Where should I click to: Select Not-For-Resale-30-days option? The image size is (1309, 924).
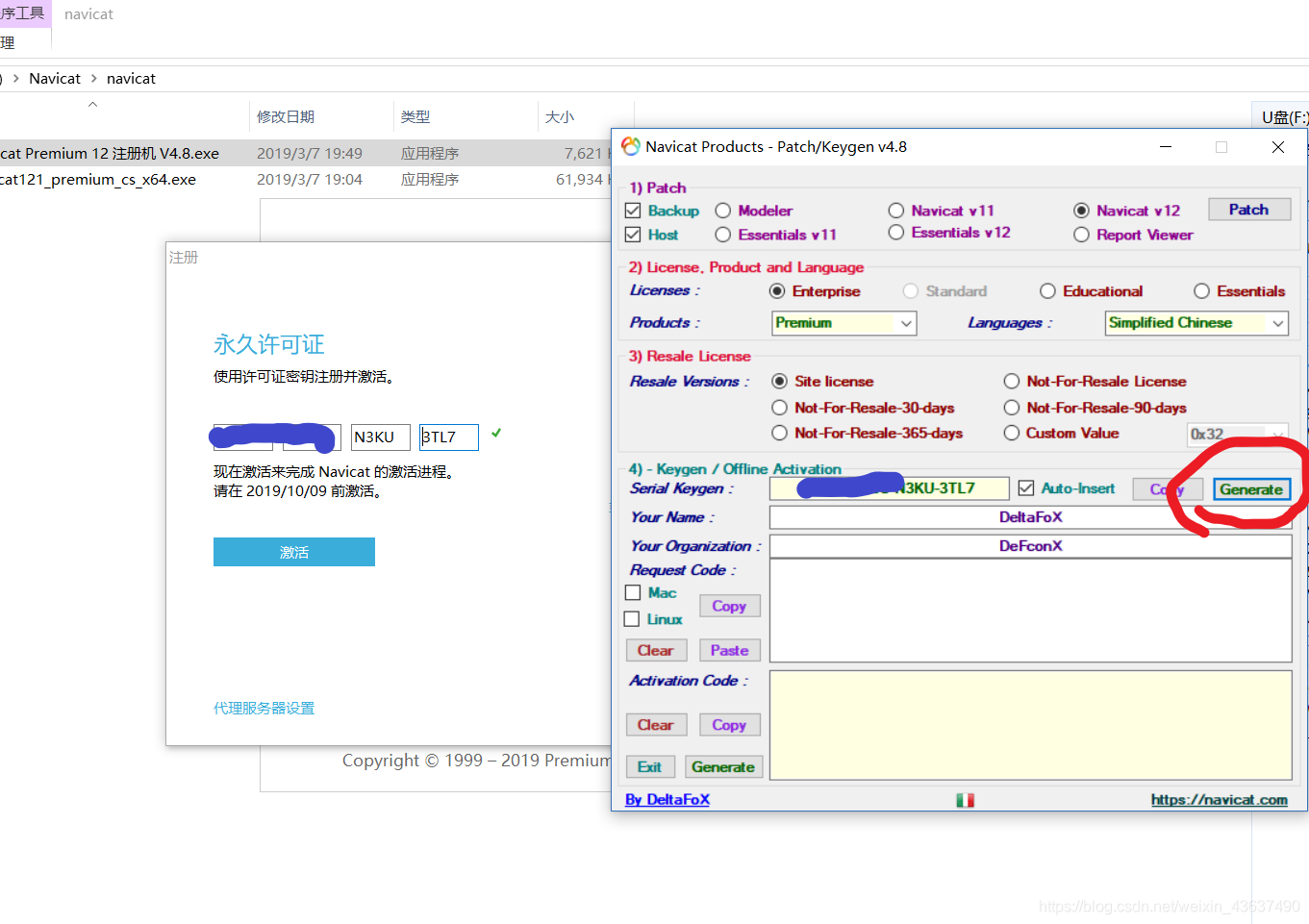click(779, 408)
